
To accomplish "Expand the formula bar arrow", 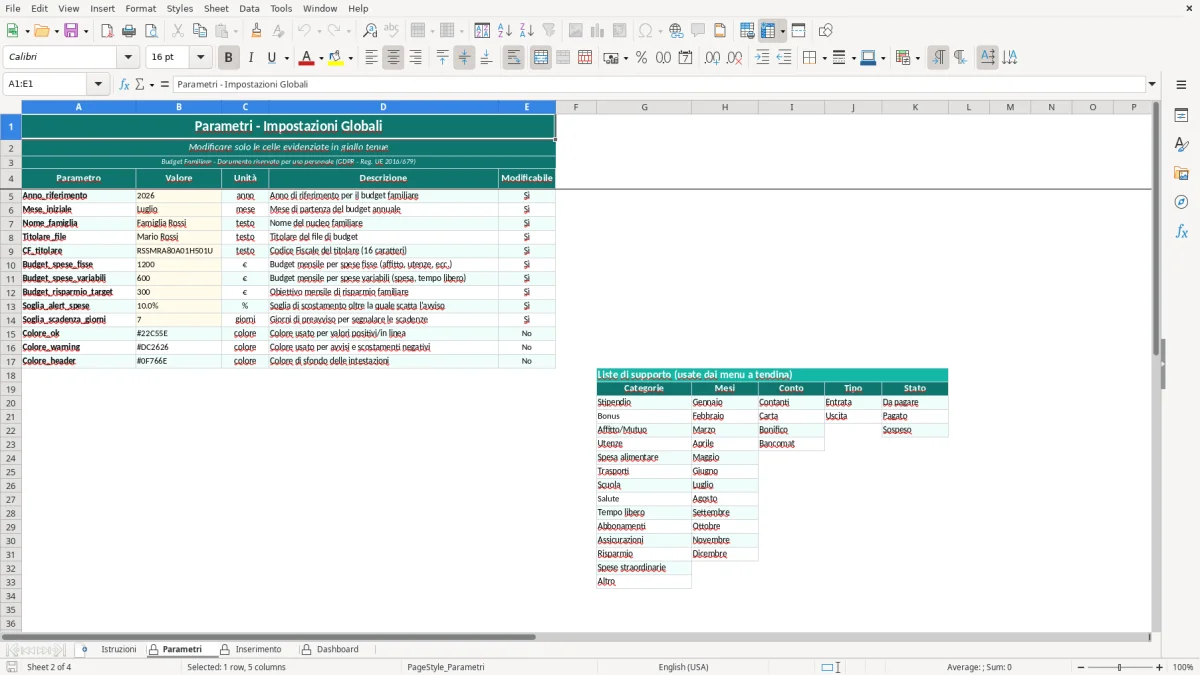I will (1152, 84).
